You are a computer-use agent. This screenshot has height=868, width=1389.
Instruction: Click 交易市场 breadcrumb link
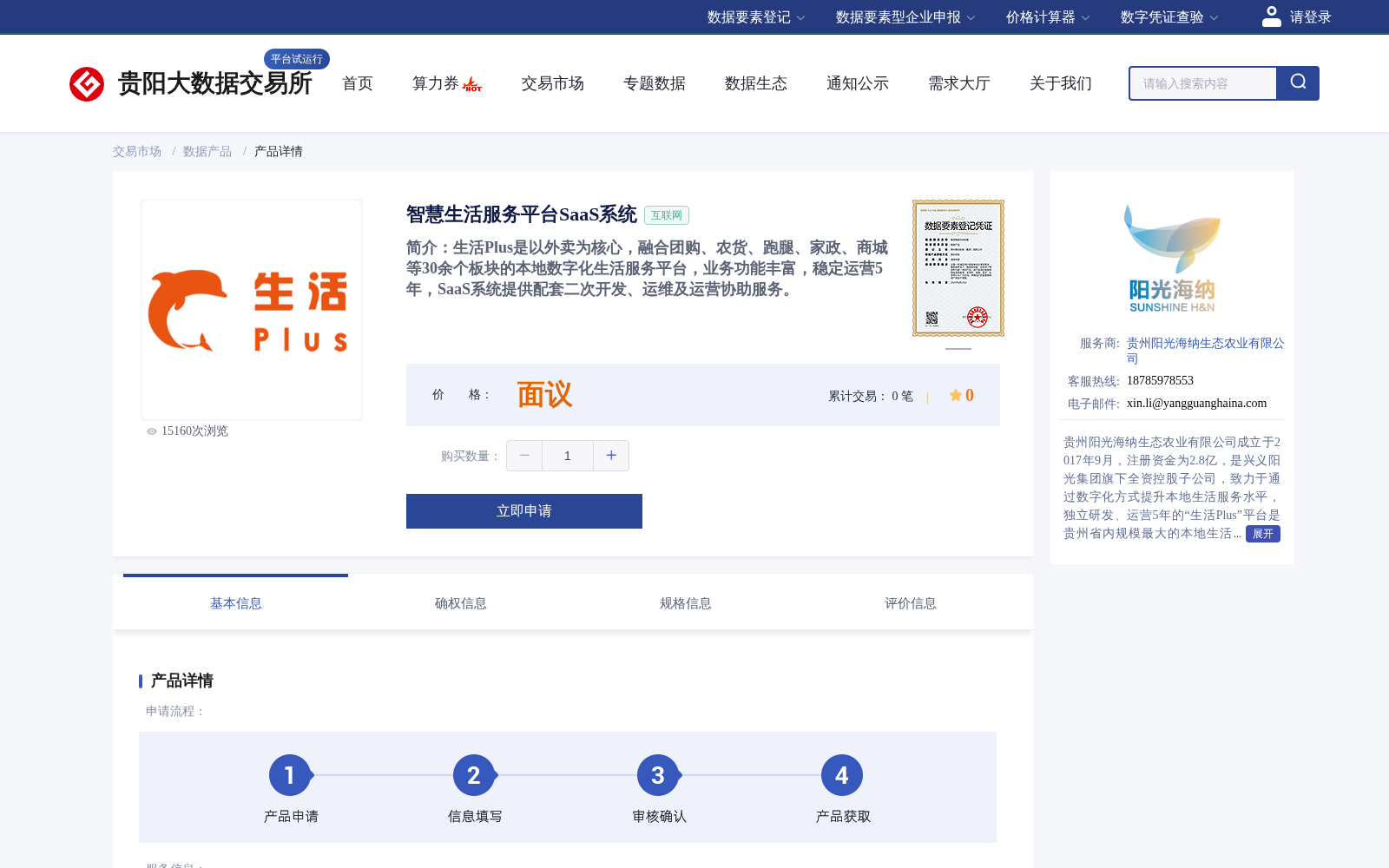pyautogui.click(x=137, y=151)
